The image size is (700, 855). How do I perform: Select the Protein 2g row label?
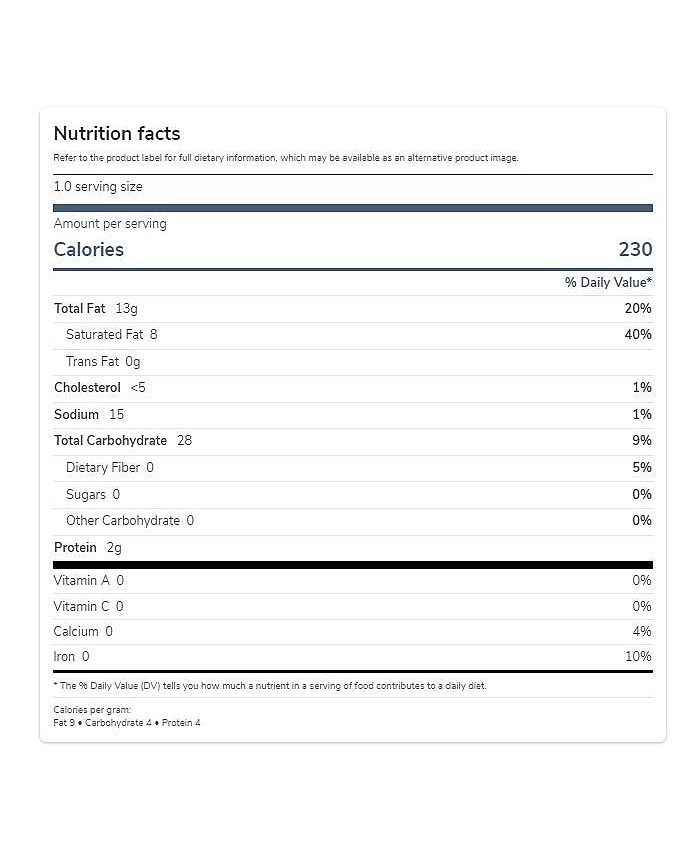[x=88, y=548]
